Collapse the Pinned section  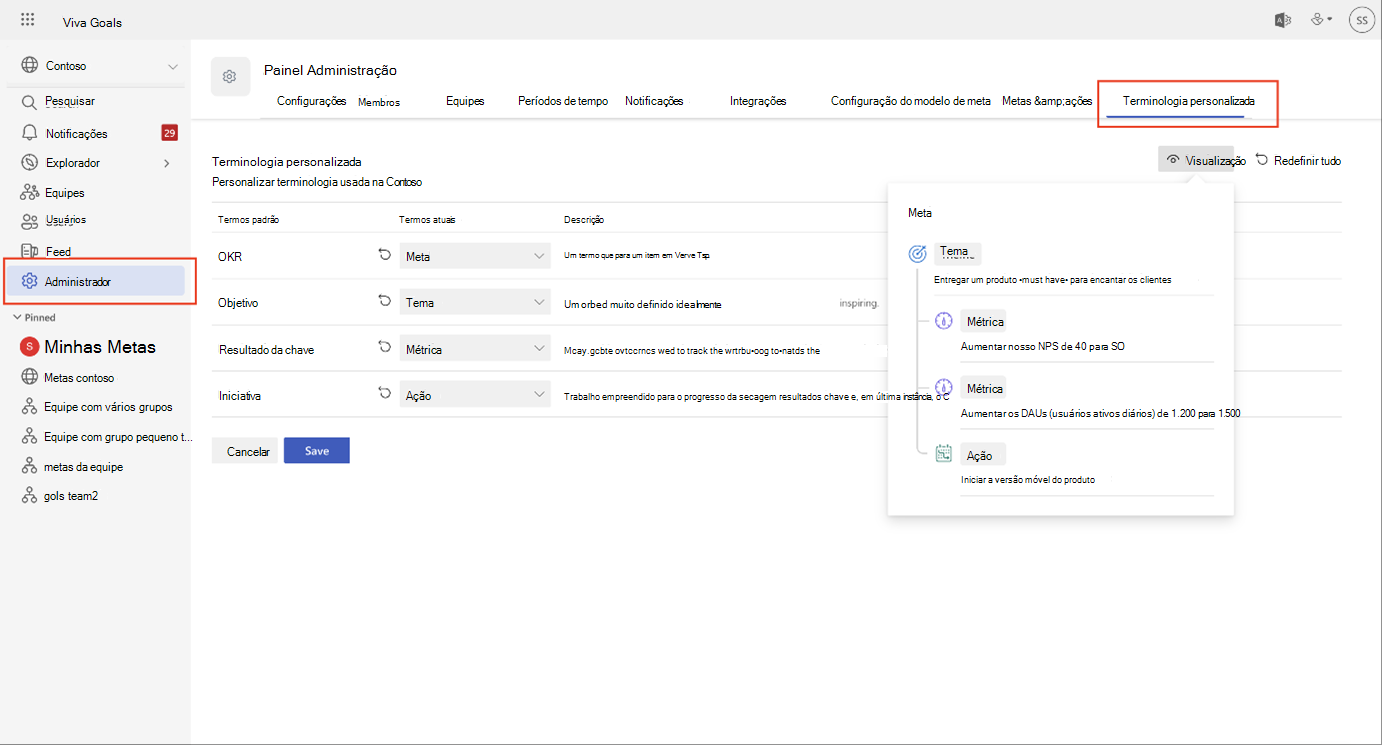click(34, 317)
